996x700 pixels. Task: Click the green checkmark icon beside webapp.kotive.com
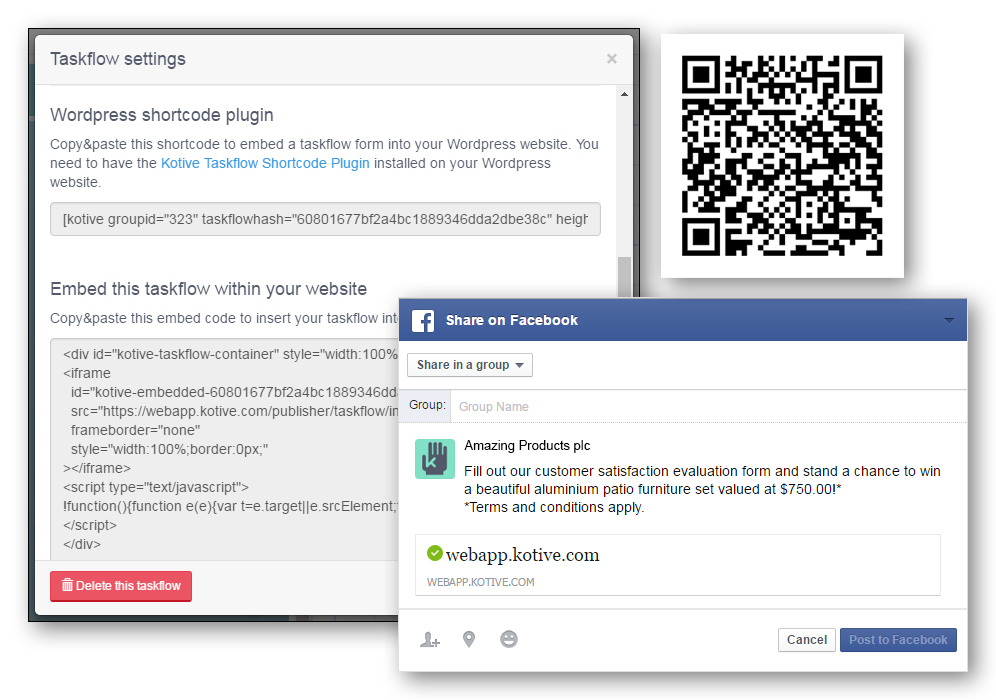(x=434, y=553)
